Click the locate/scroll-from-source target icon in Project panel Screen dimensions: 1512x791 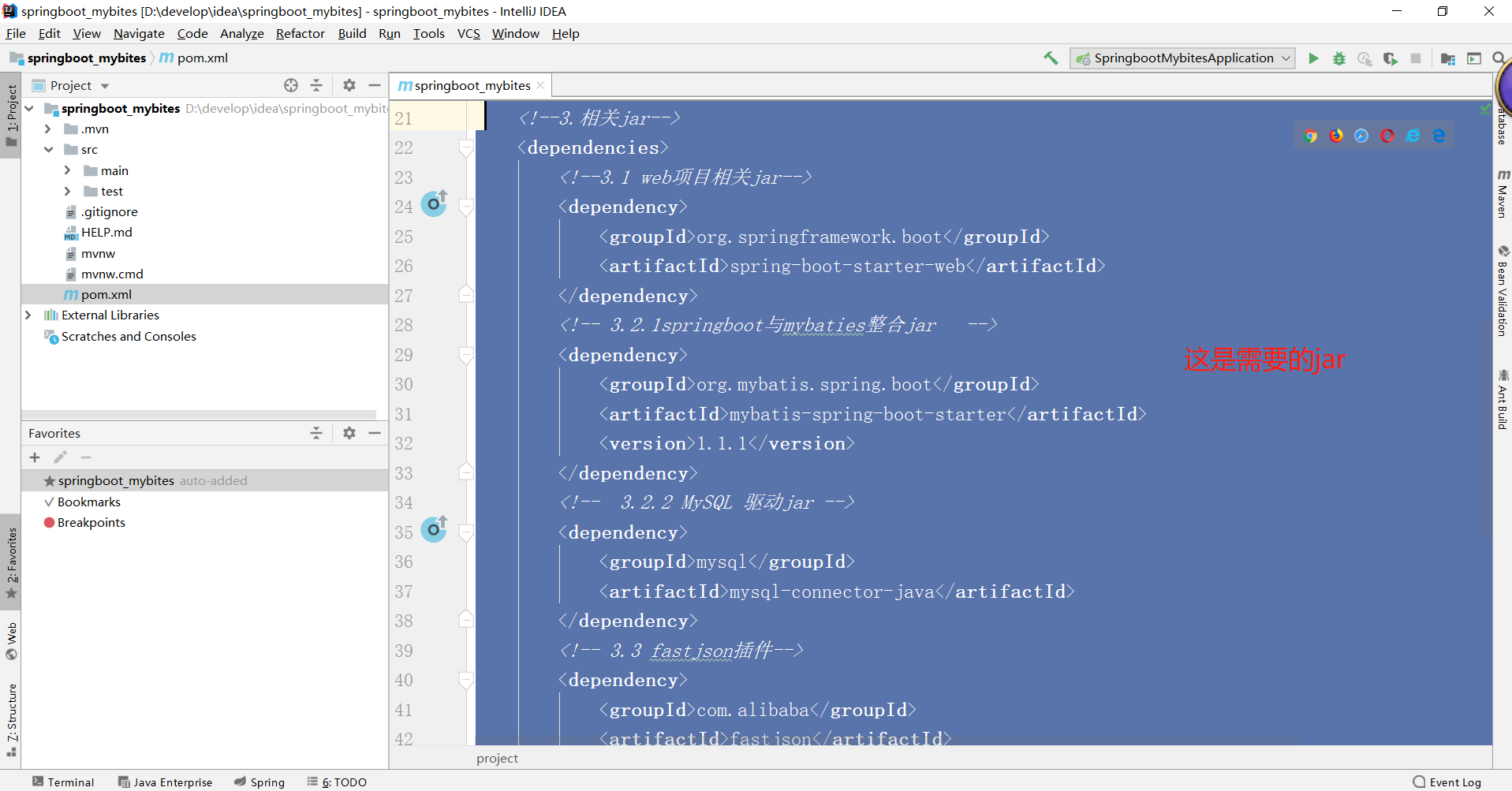[291, 85]
